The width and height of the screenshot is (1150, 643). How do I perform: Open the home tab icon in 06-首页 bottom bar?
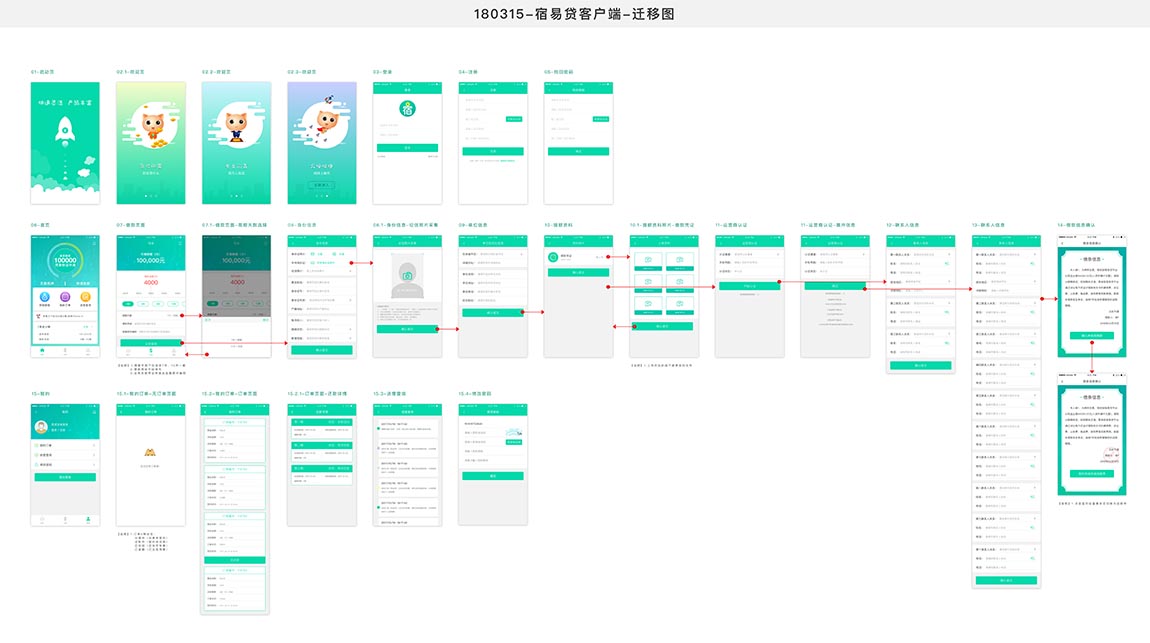42,350
